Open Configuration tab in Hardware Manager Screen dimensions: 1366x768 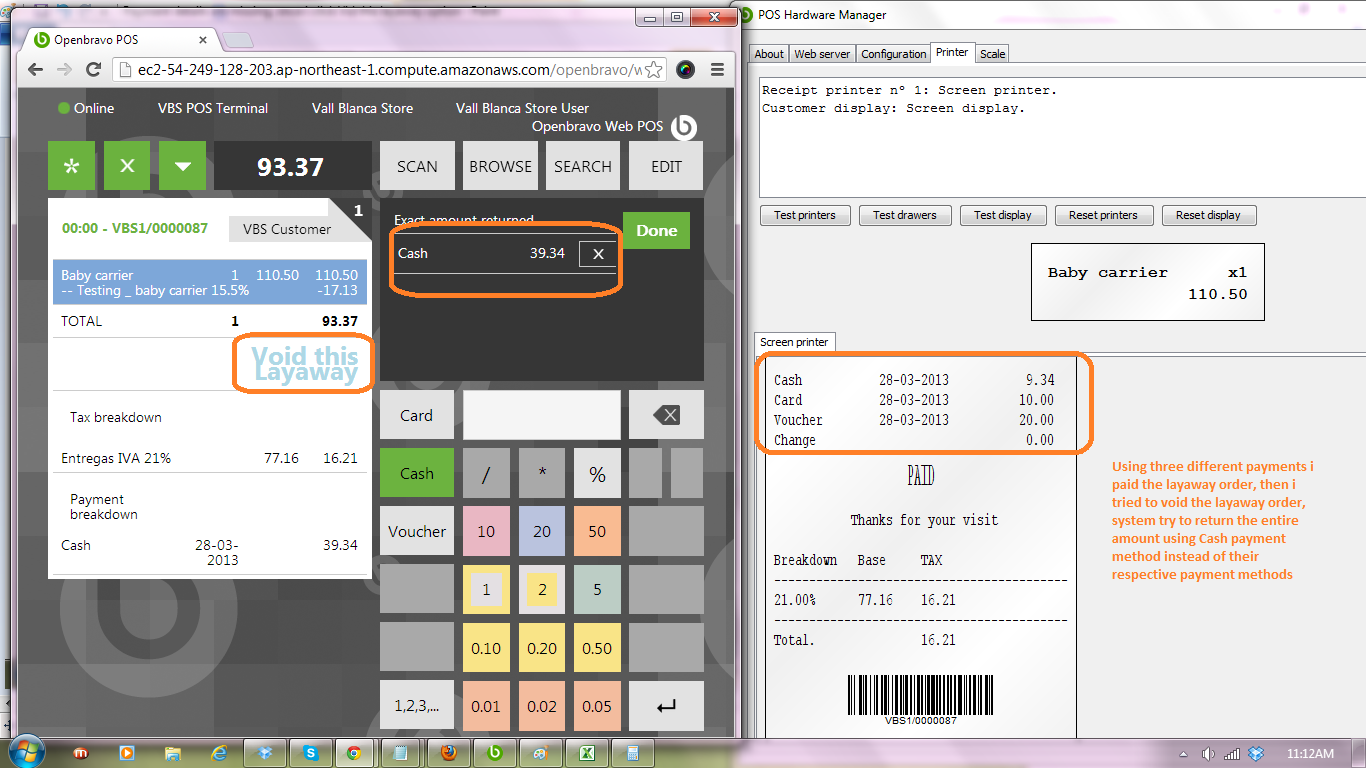click(893, 54)
